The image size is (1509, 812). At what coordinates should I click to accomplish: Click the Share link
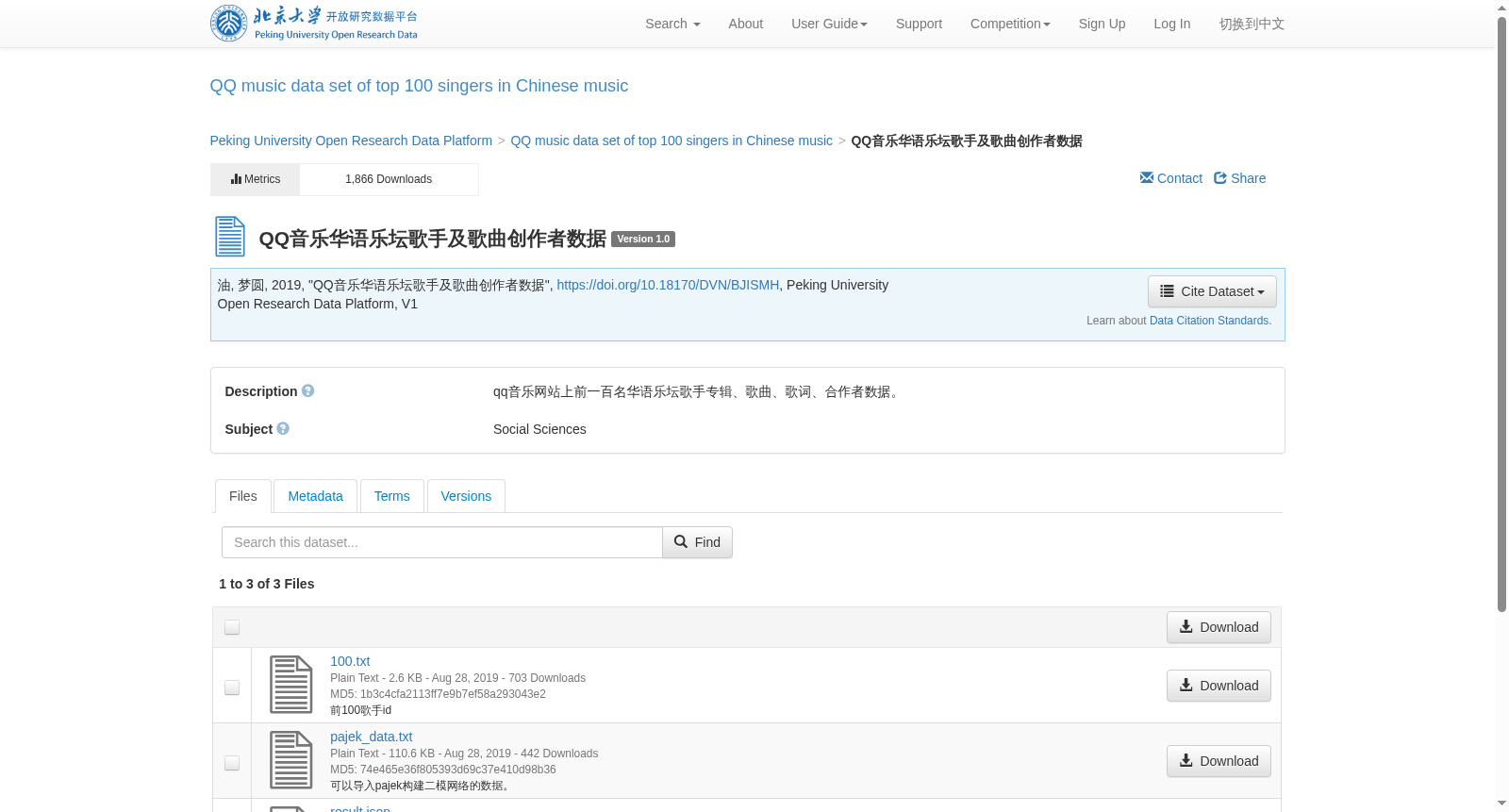(x=1240, y=178)
